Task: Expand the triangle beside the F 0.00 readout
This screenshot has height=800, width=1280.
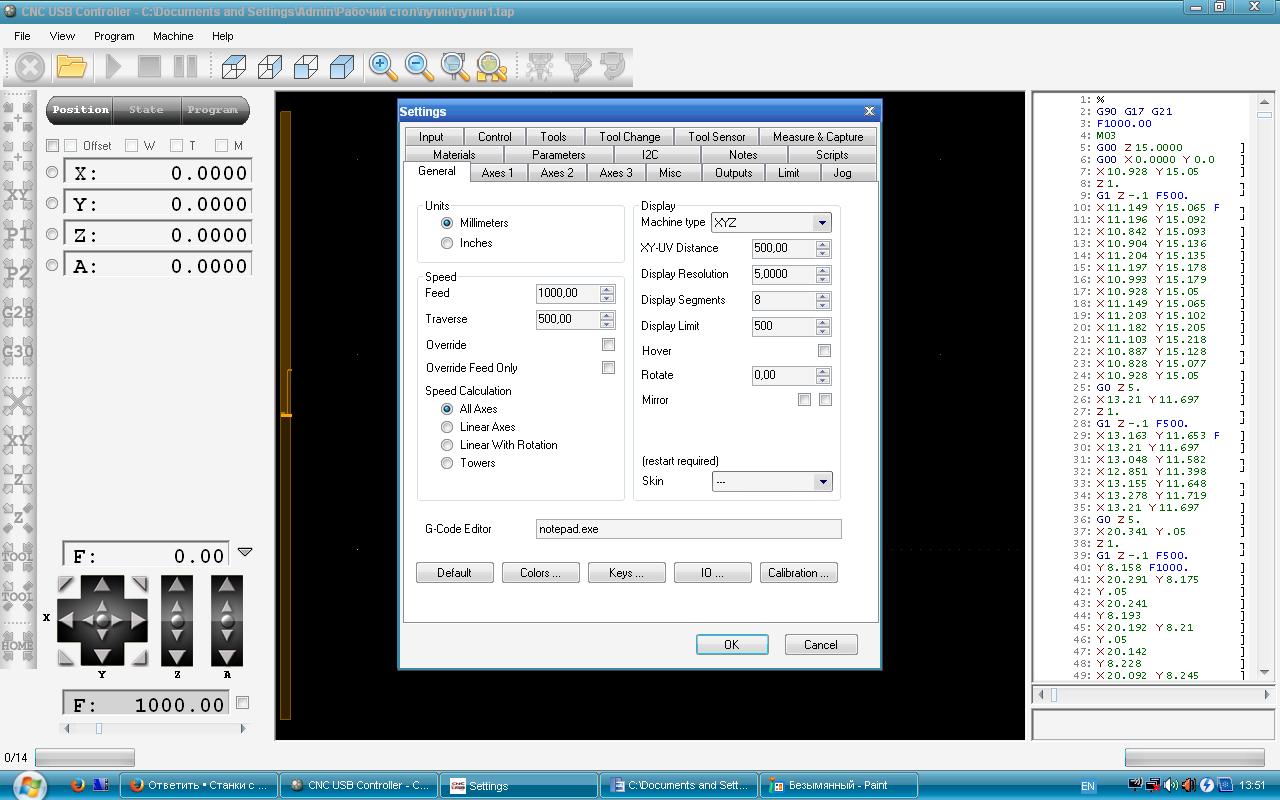Action: point(245,552)
